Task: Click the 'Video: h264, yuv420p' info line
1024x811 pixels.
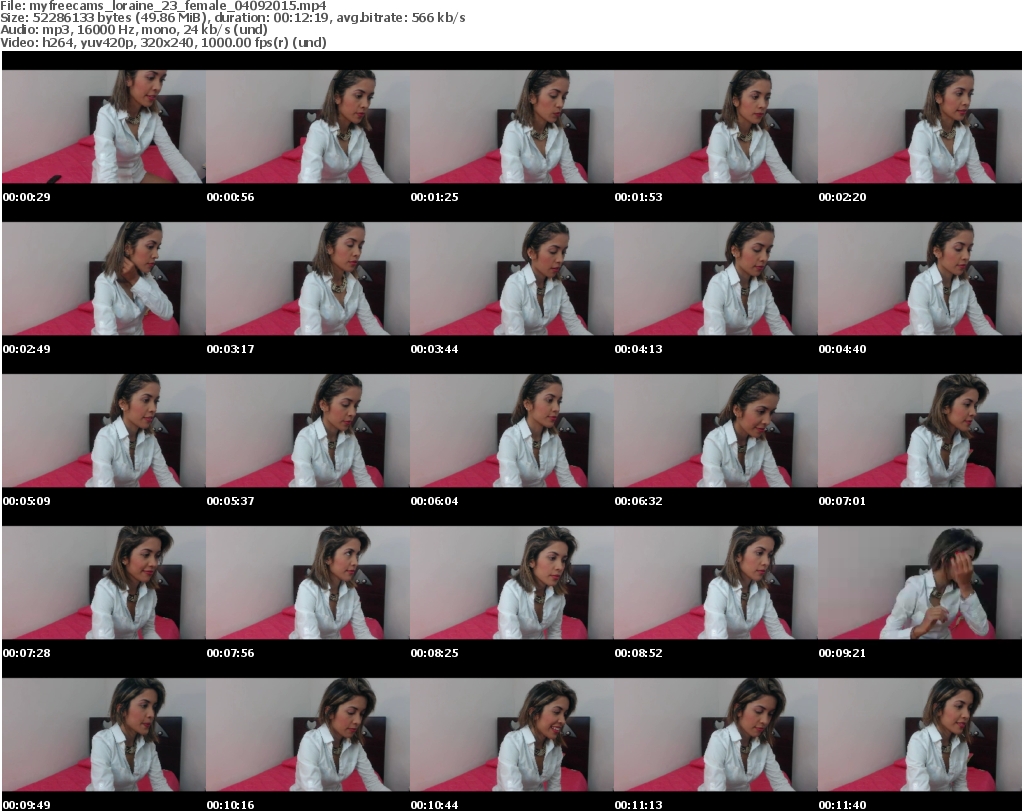Action: pos(163,42)
